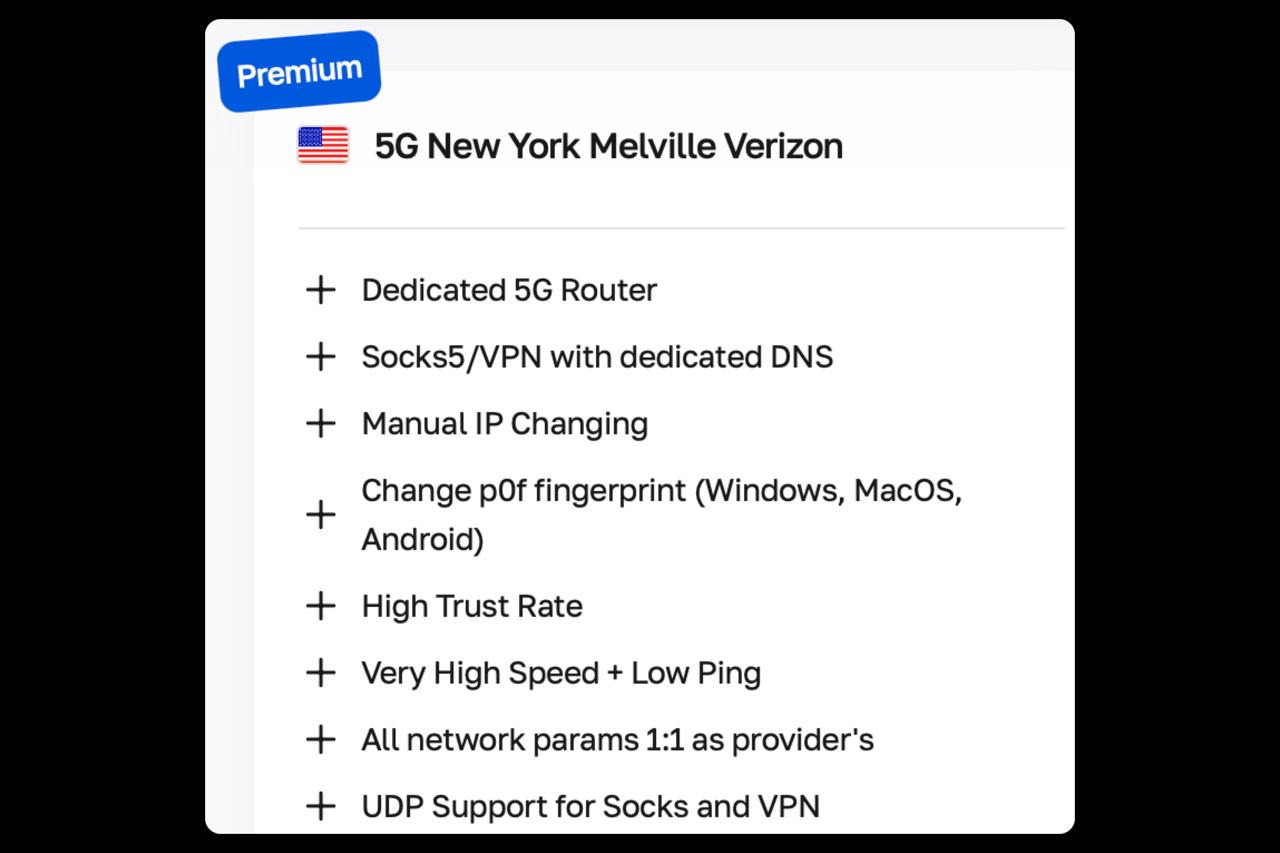Click plus icon beside Very High Speed
Image resolution: width=1280 pixels, height=853 pixels.
coord(320,673)
